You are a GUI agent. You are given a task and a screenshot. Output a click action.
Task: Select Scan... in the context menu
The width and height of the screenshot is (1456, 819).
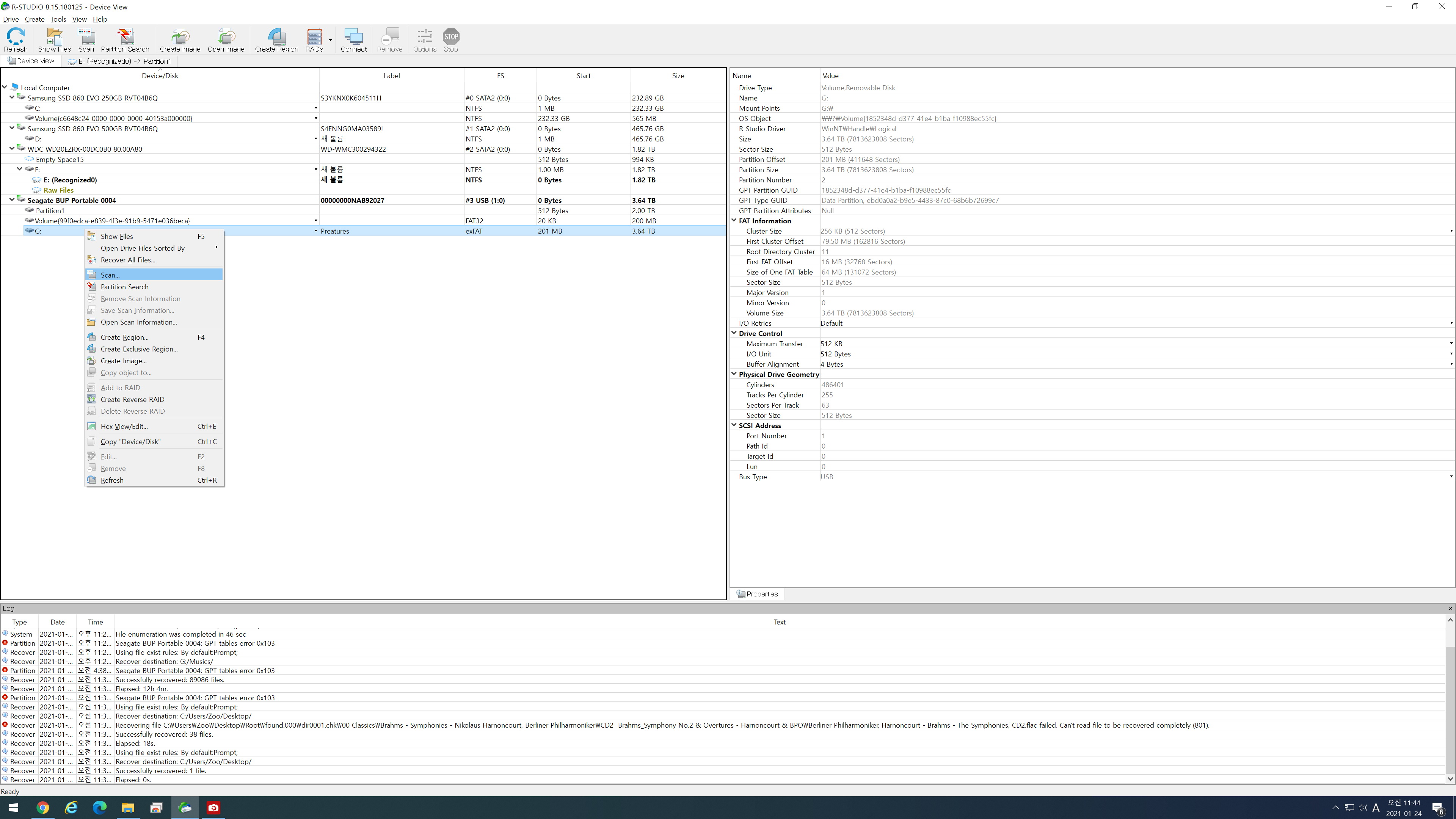point(110,275)
